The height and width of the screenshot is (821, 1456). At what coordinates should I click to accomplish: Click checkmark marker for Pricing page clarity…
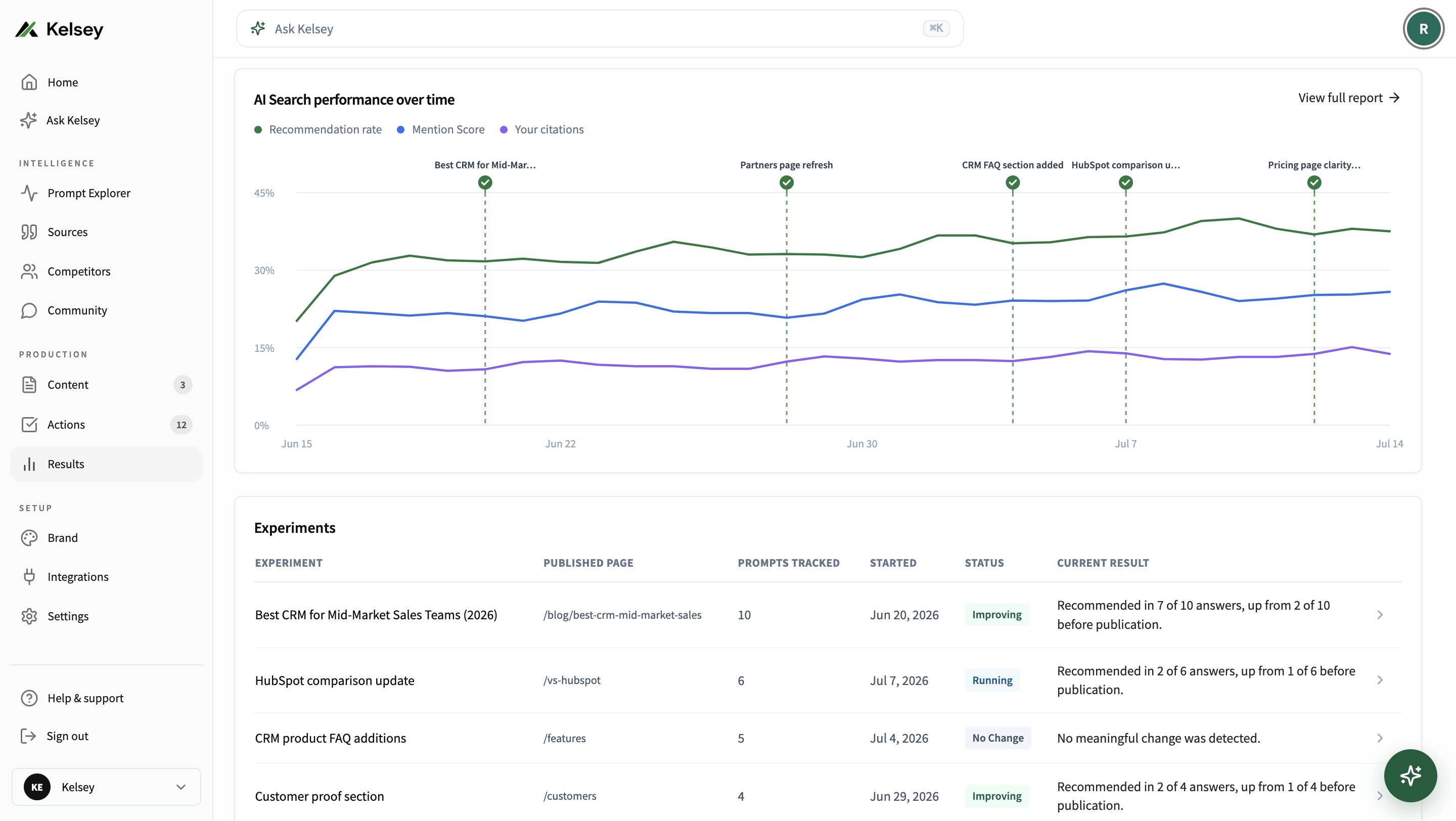(x=1314, y=183)
